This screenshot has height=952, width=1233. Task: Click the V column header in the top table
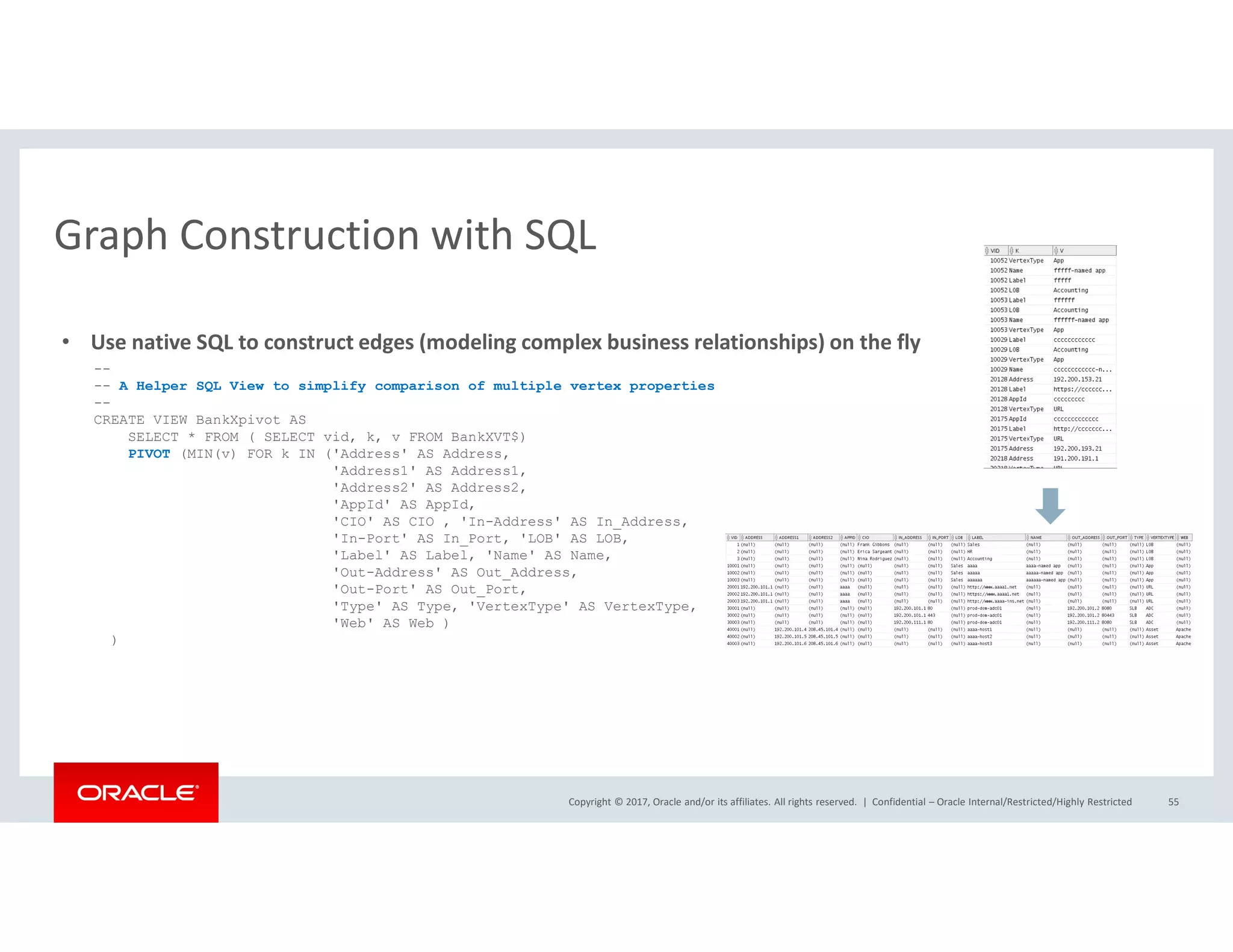1084,251
